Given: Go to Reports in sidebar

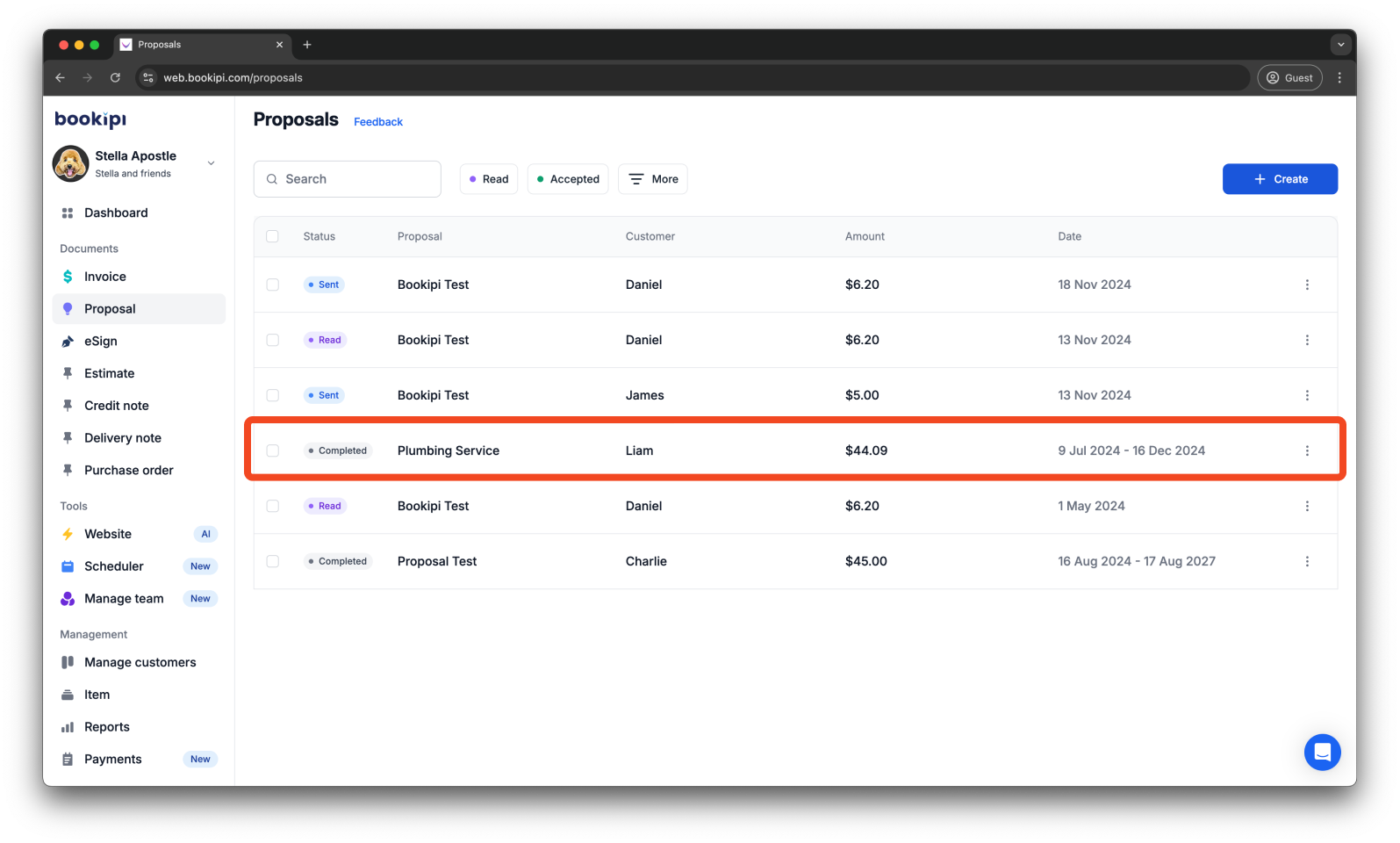Looking at the screenshot, I should pos(139,727).
